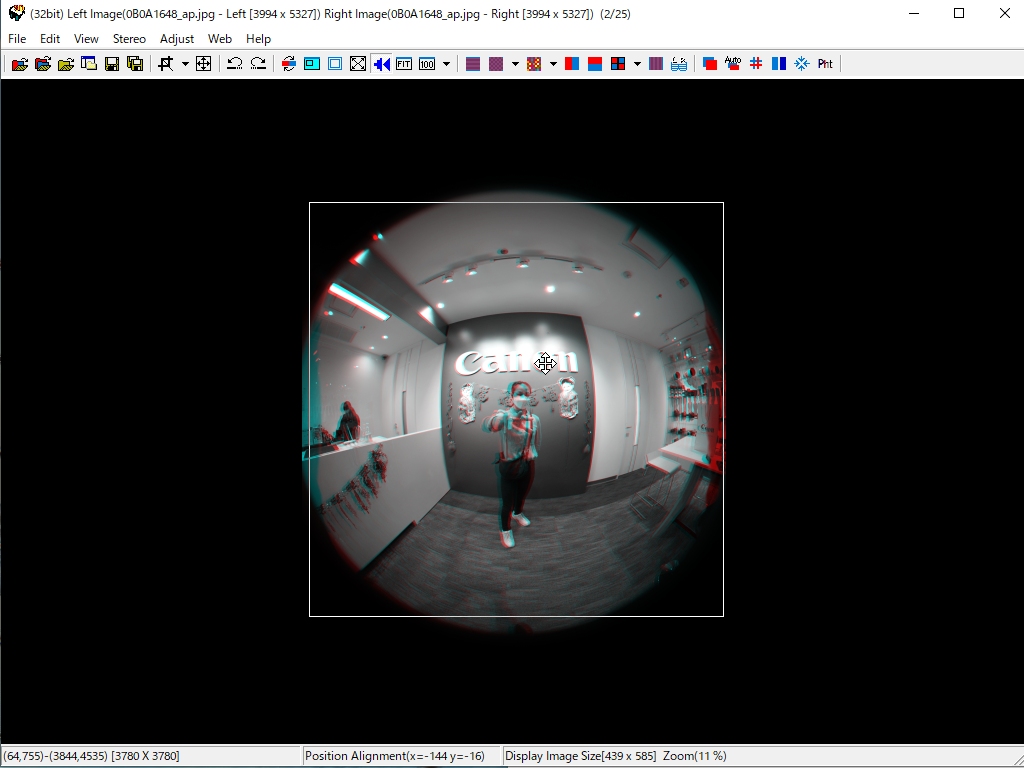Swap the left and right images
The width and height of the screenshot is (1024, 768).
coord(289,63)
